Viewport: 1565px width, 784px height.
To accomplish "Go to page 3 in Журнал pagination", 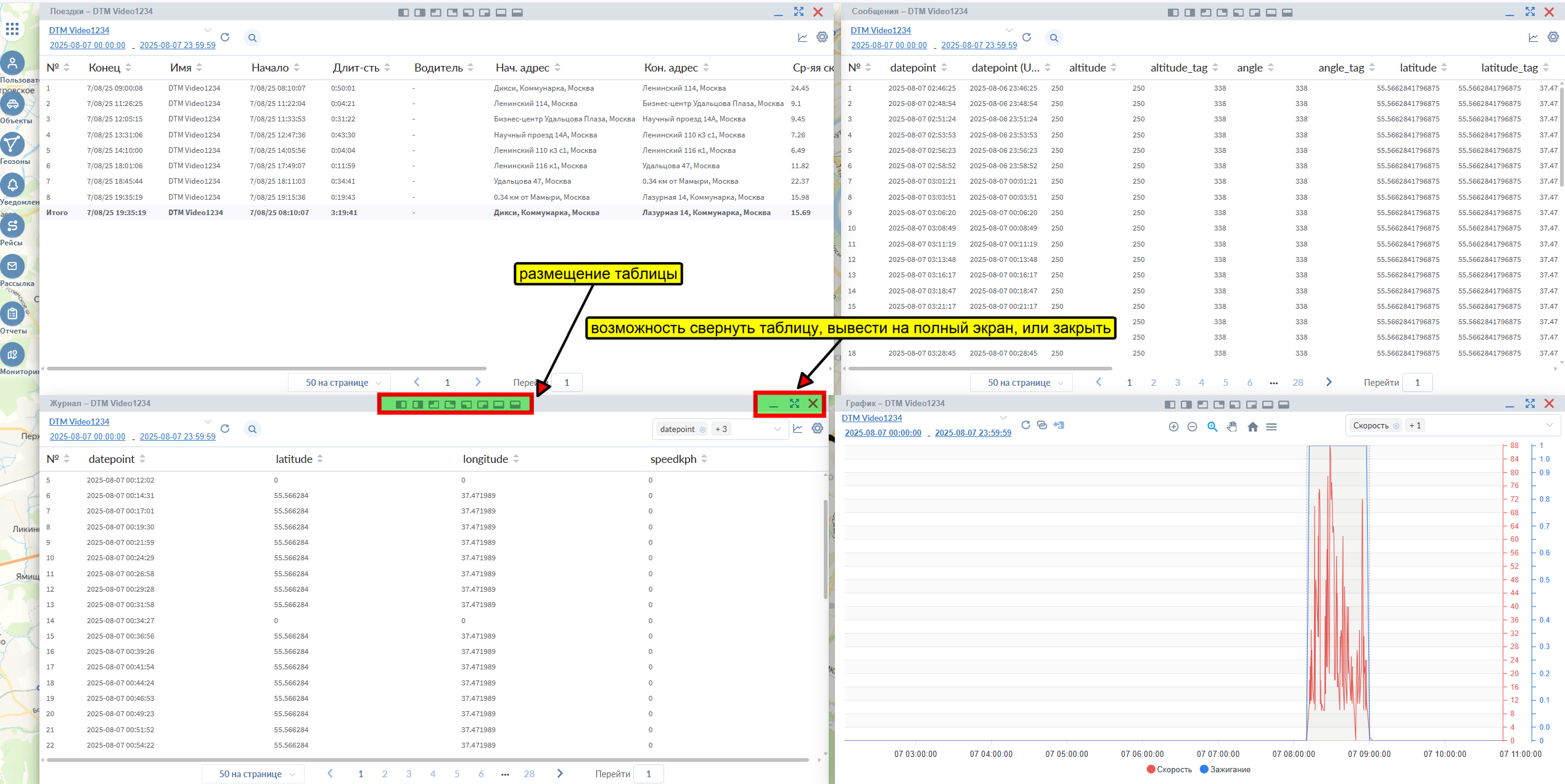I will [x=409, y=774].
